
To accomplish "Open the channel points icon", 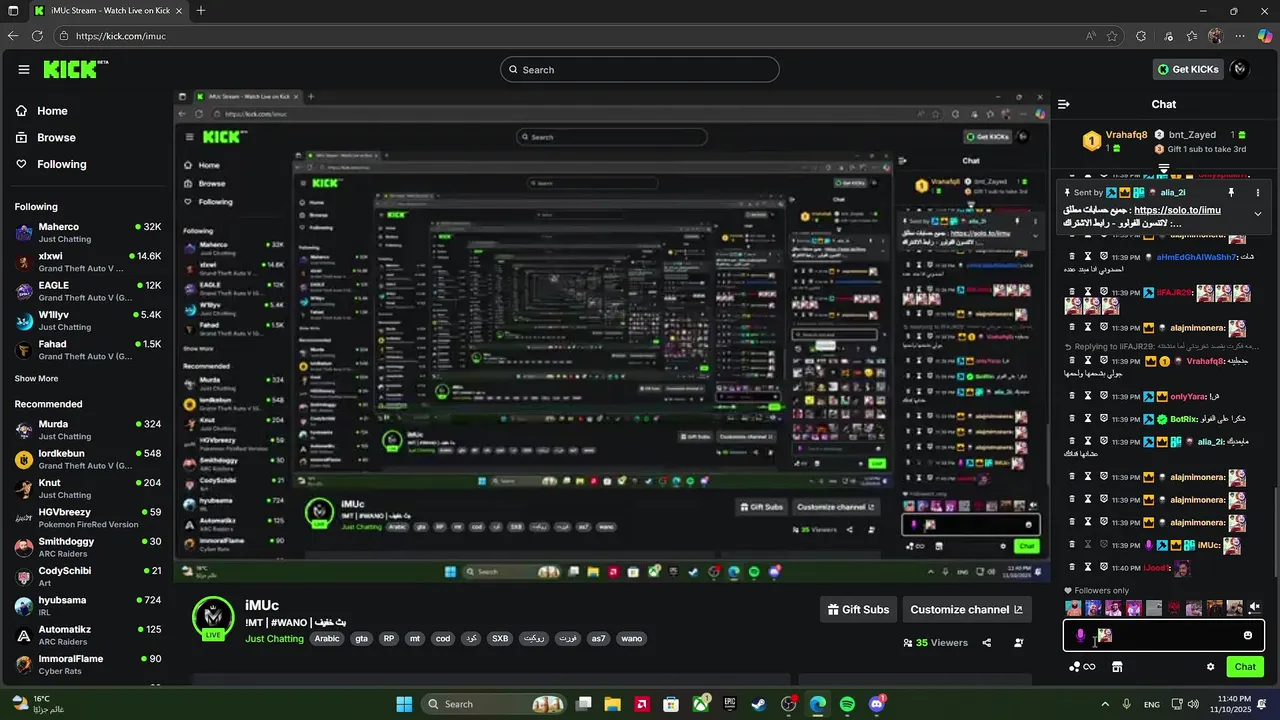I will [x=1082, y=667].
